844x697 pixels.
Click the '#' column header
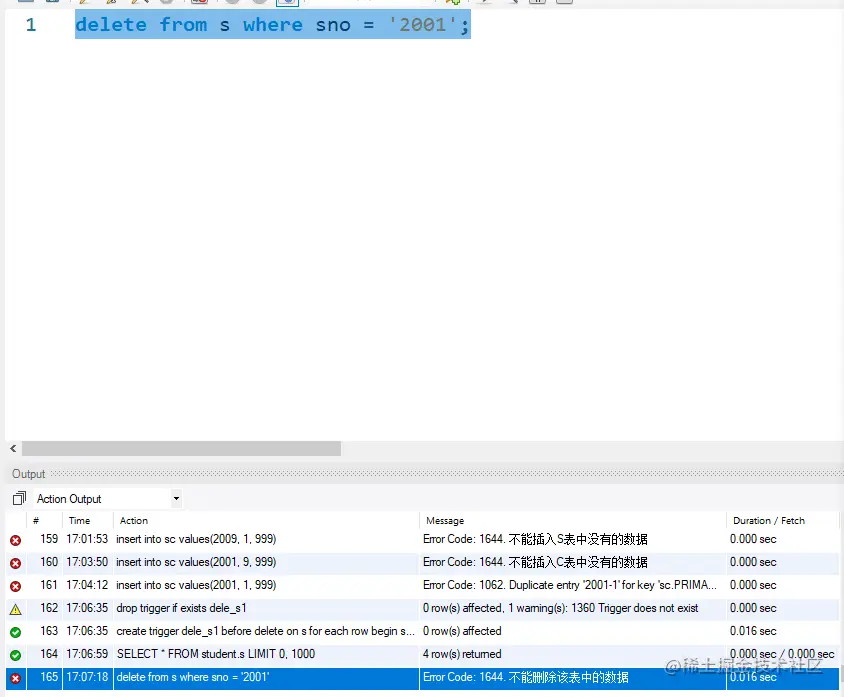point(36,520)
